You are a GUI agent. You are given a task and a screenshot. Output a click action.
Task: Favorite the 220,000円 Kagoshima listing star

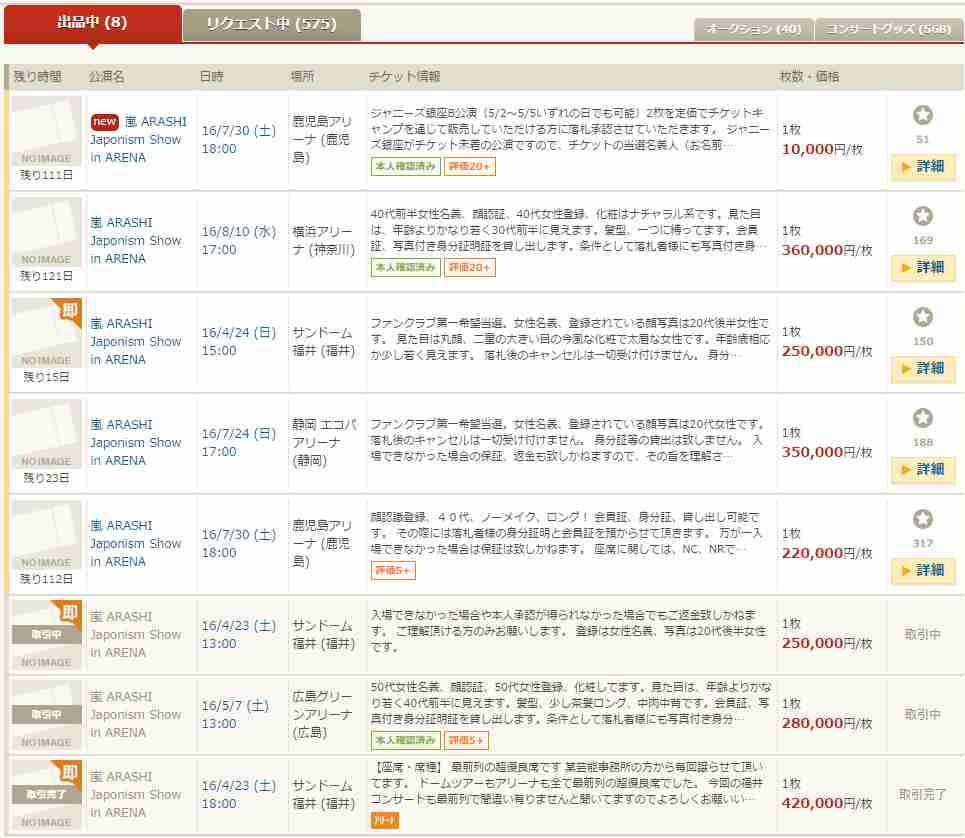[x=922, y=519]
